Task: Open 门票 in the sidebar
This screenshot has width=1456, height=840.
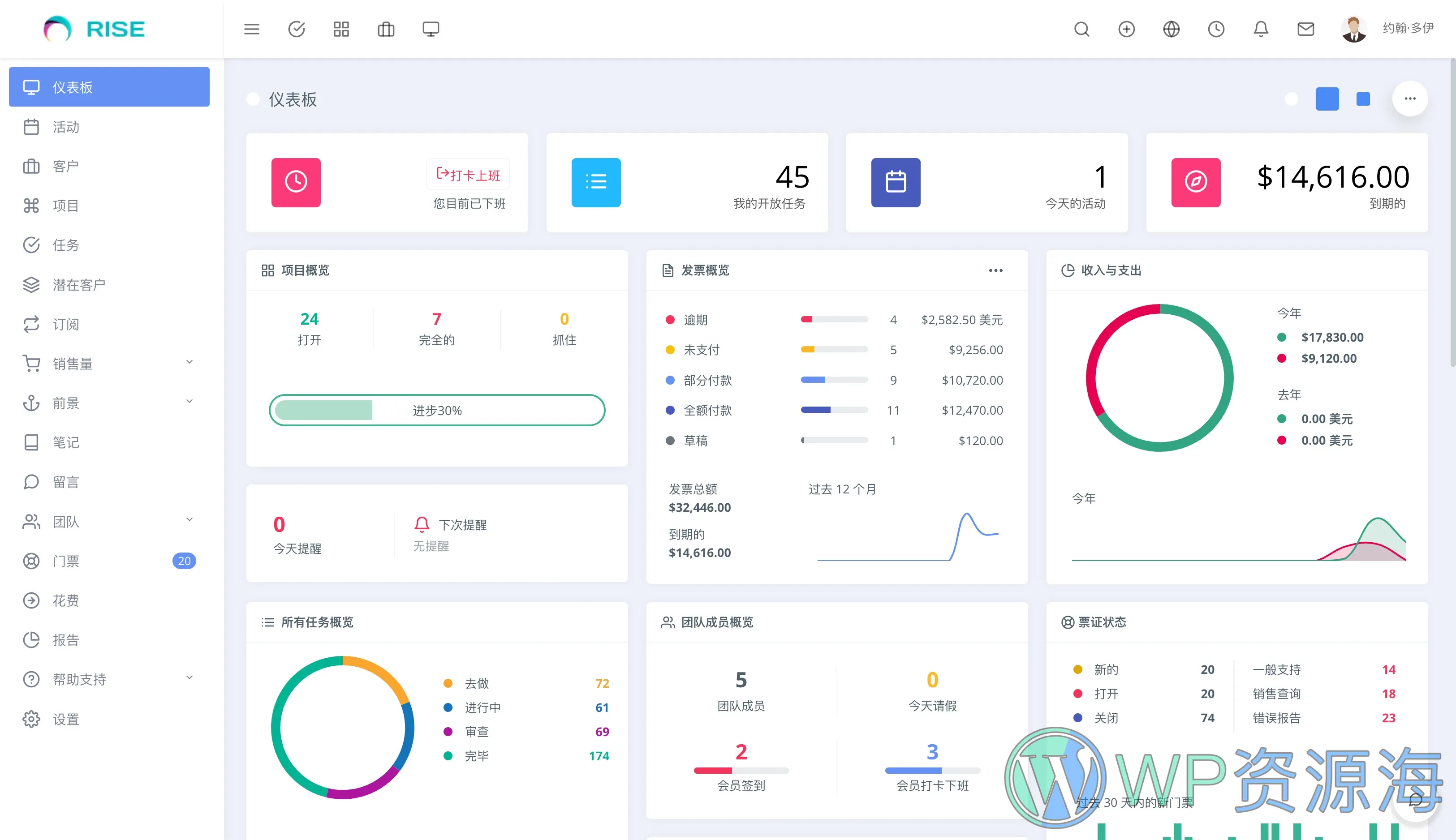Action: tap(109, 561)
